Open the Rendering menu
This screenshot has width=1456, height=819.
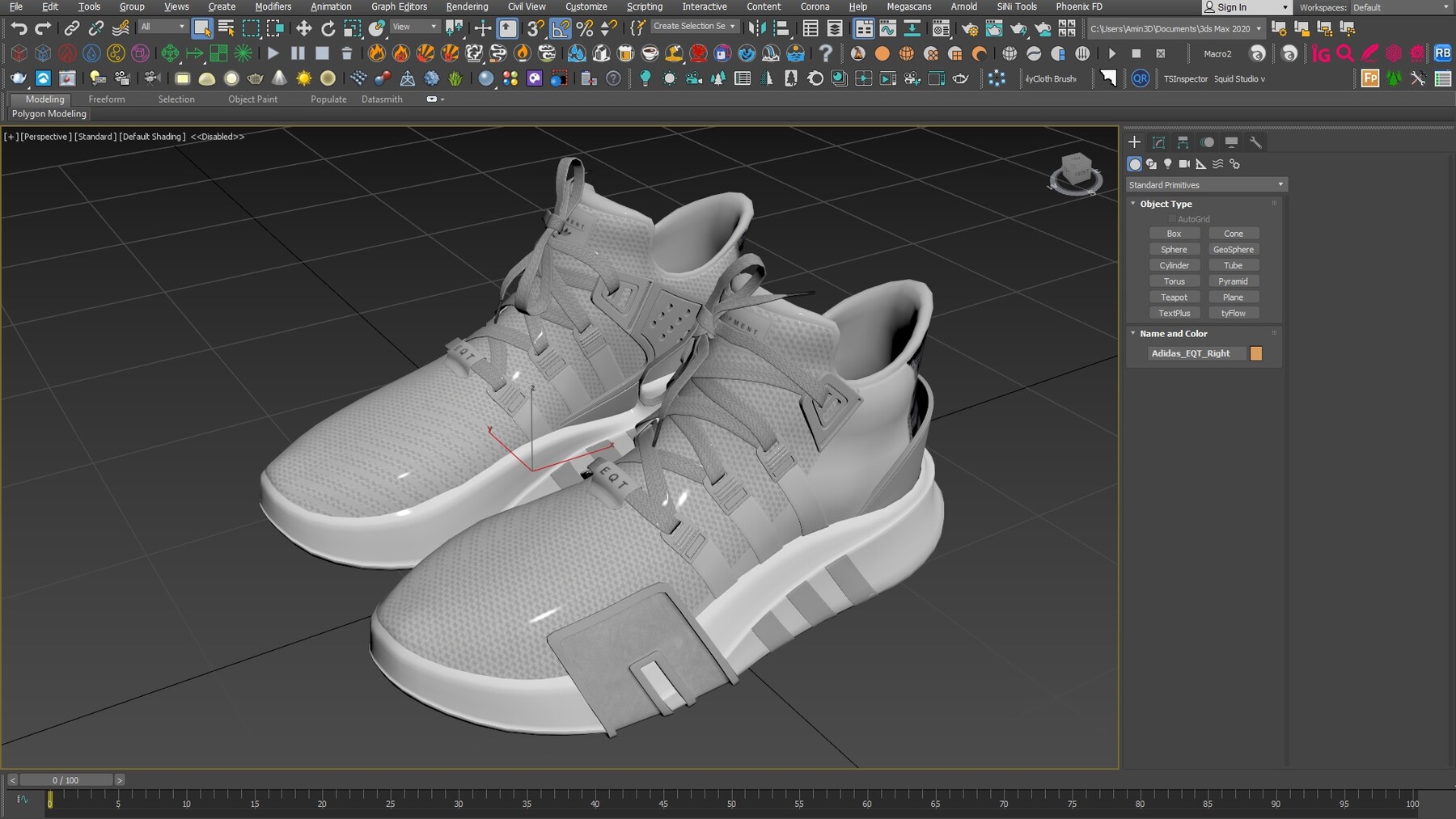tap(467, 6)
